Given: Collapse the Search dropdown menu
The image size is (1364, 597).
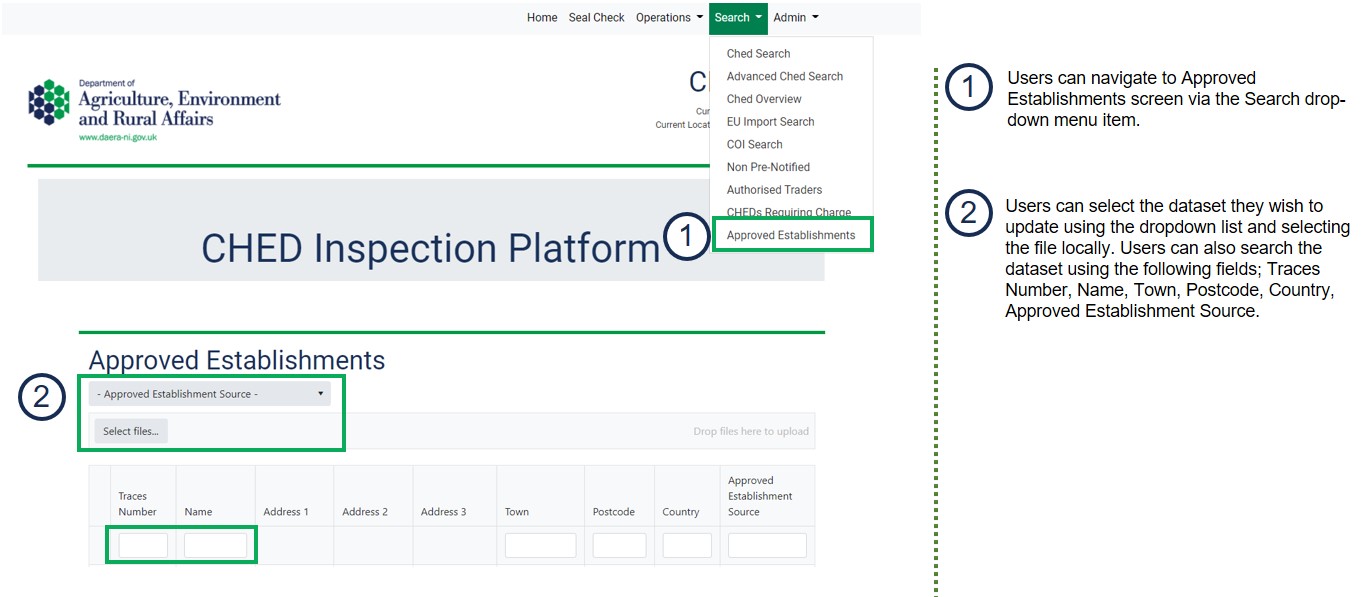Looking at the screenshot, I should pyautogui.click(x=738, y=18).
